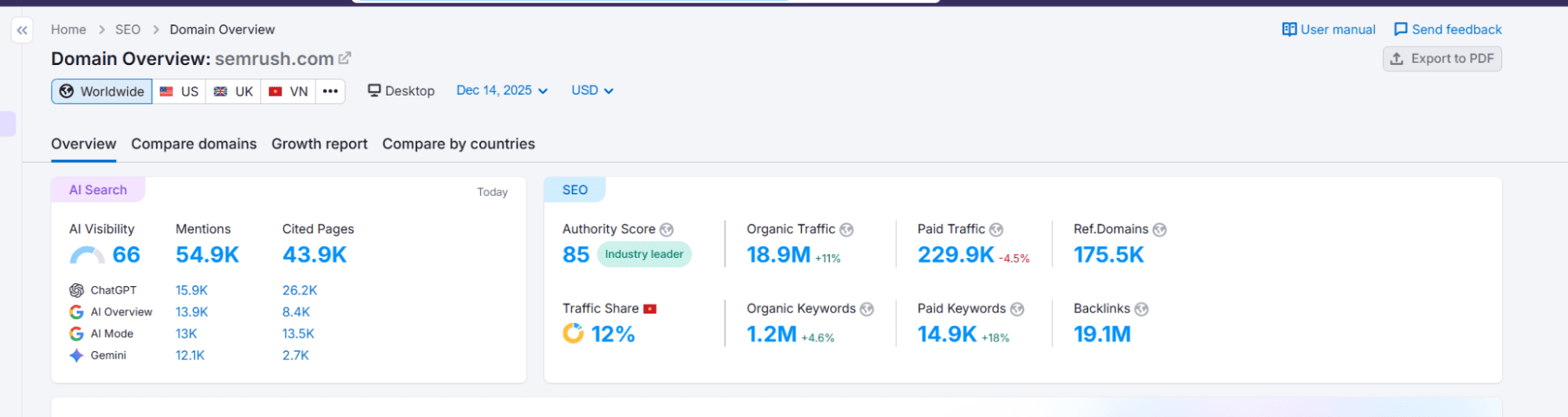Collapse the sidebar with double-chevron icon

tap(22, 31)
